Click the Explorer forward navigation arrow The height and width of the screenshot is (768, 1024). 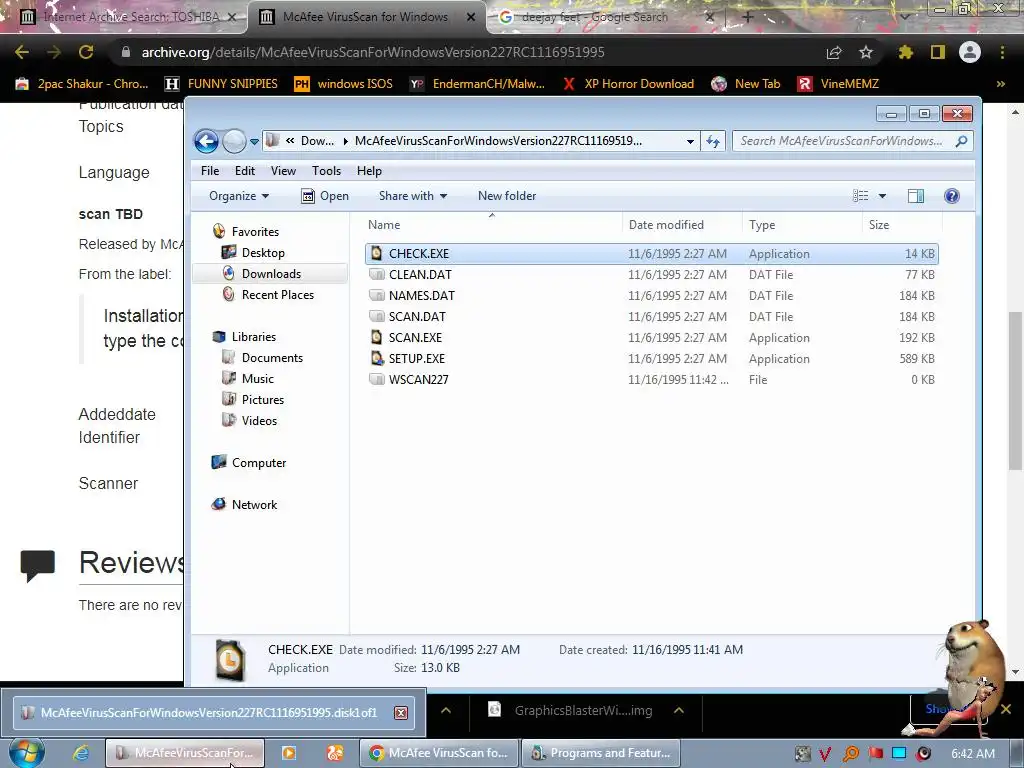click(234, 141)
